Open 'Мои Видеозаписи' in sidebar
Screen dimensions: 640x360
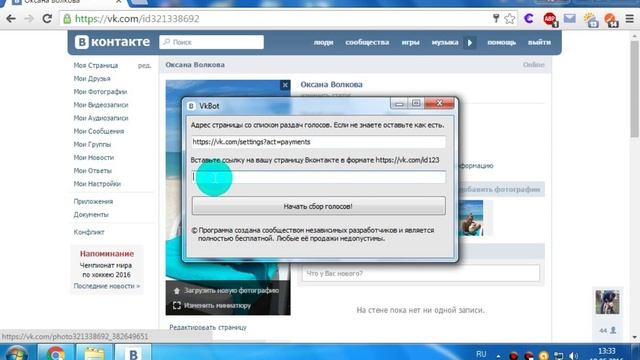coord(101,105)
